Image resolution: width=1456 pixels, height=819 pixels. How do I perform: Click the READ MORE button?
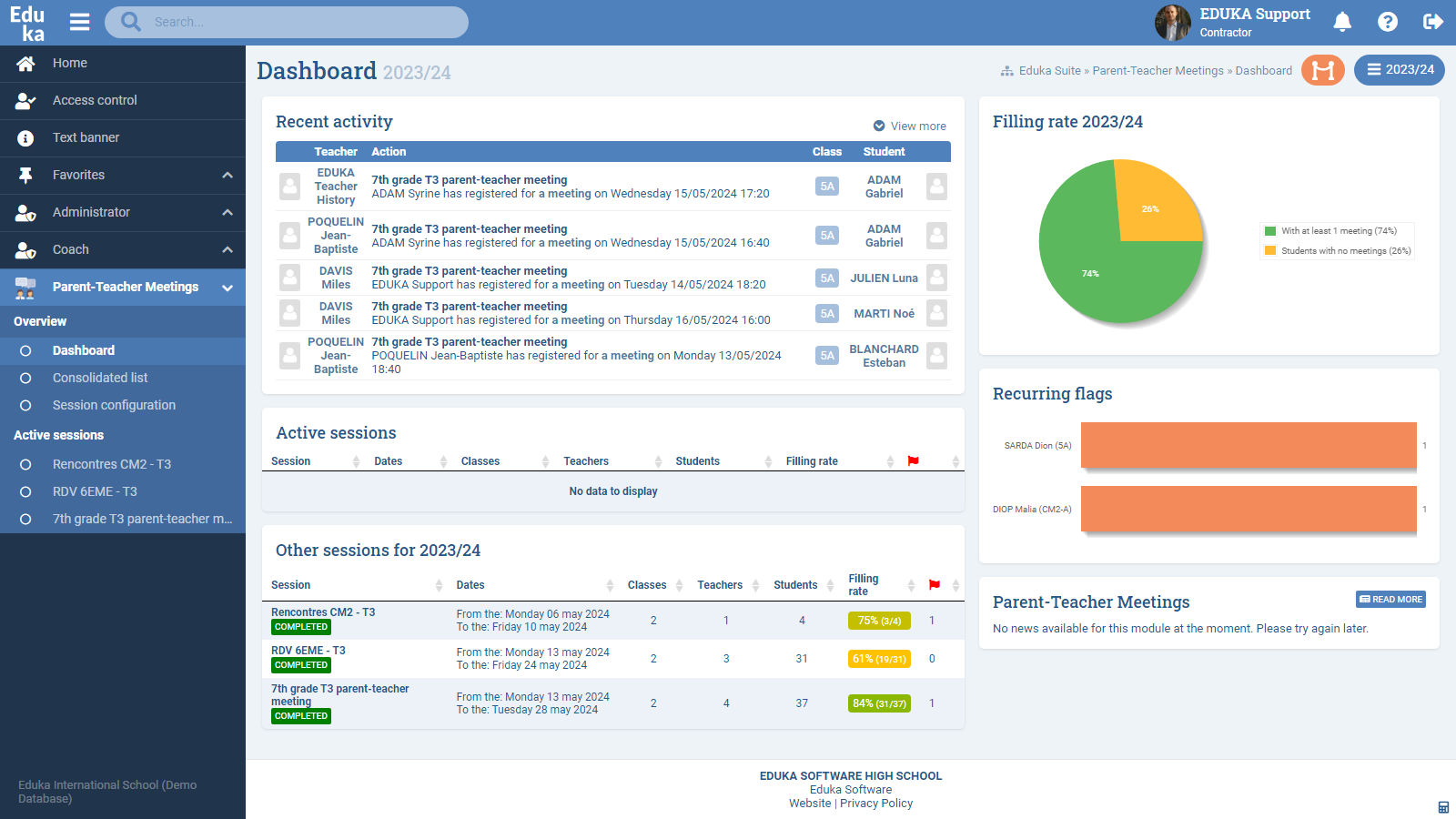point(1390,599)
